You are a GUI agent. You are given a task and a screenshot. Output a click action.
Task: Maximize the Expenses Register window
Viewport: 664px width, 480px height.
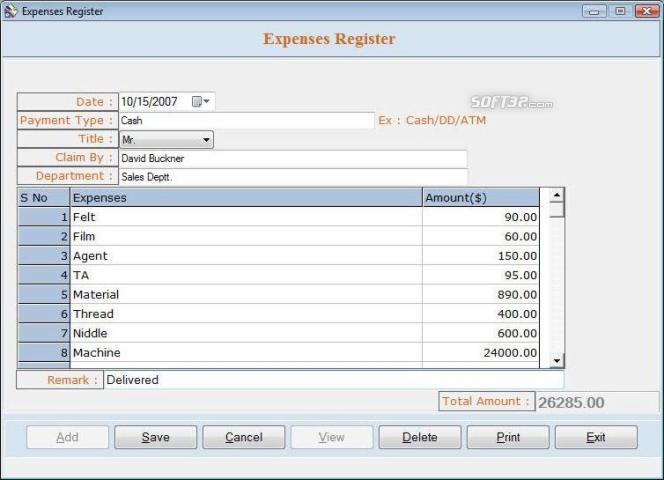pos(620,11)
